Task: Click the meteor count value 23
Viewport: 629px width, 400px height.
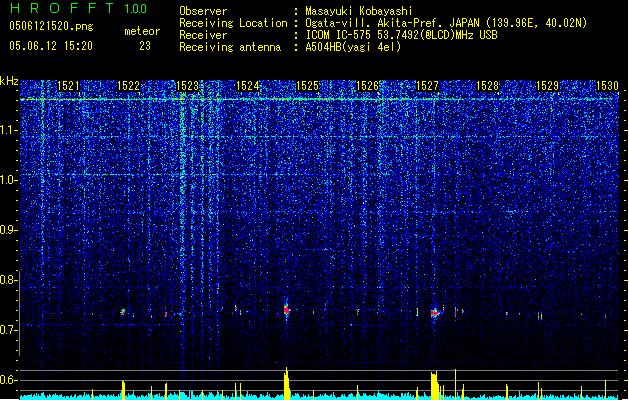Action: coord(145,46)
